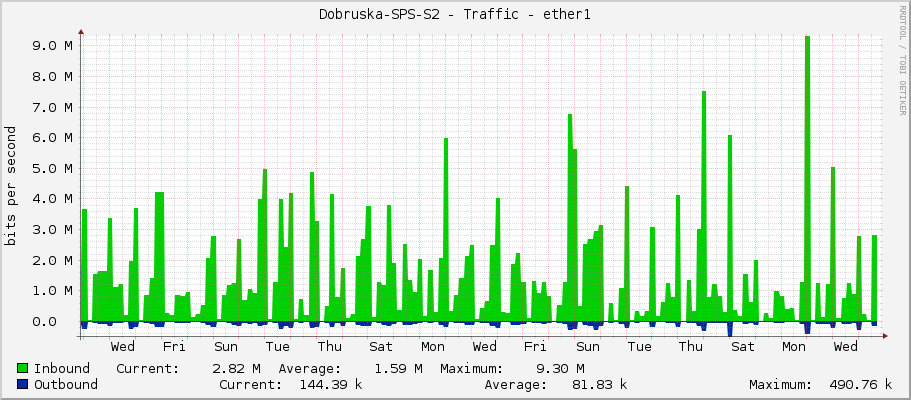Image resolution: width=911 pixels, height=400 pixels.
Task: Click the 'Sun' label after the first 'Fri'
Action: [225, 347]
